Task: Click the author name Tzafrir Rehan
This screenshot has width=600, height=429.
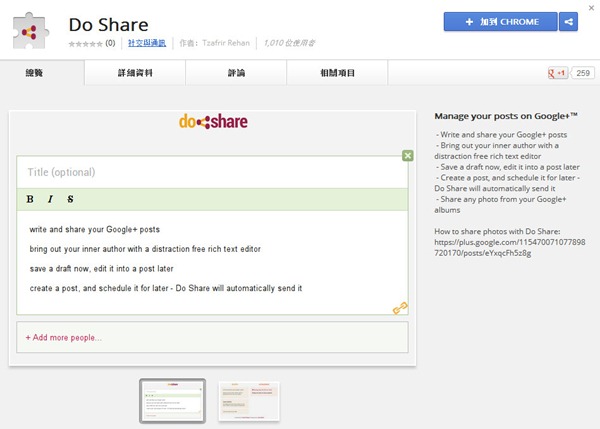Action: point(226,43)
